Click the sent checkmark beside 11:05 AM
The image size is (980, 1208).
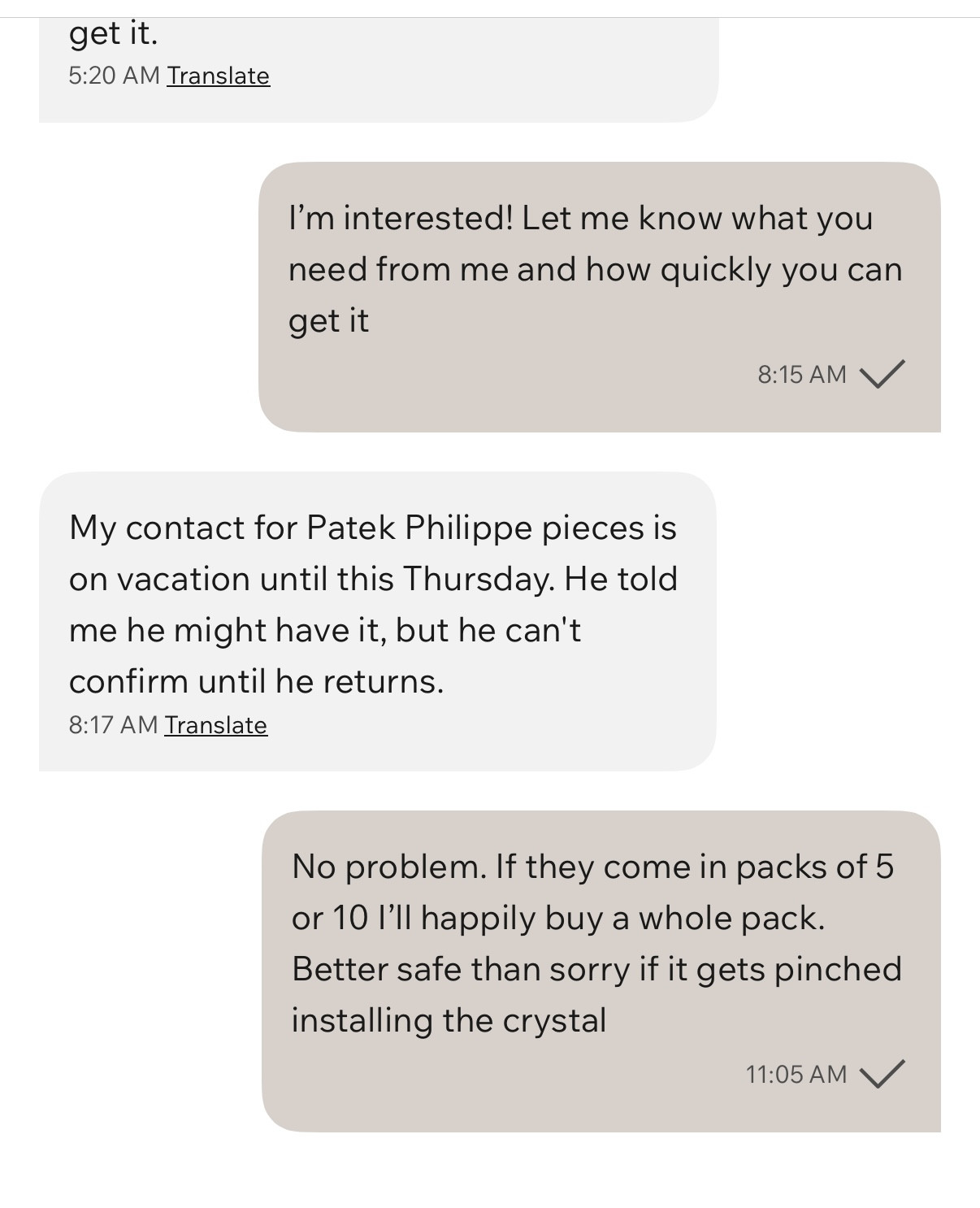tap(882, 1074)
